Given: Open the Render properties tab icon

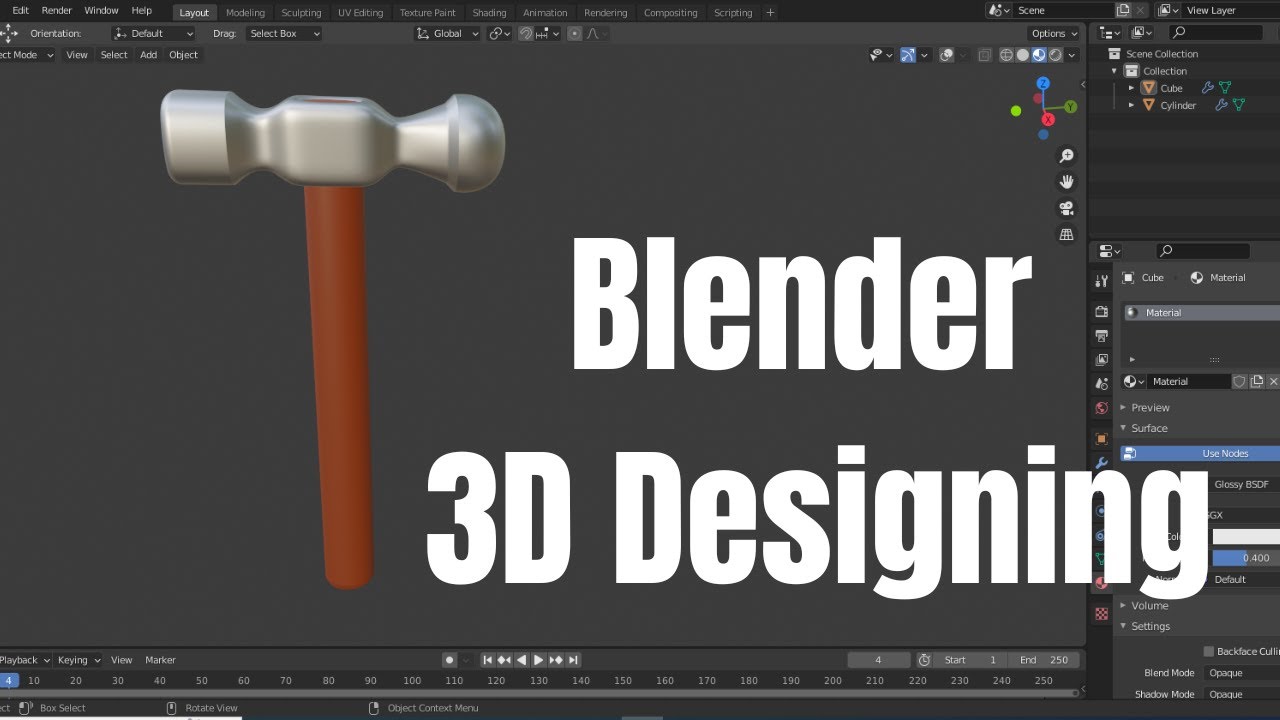Looking at the screenshot, I should coord(1102,312).
